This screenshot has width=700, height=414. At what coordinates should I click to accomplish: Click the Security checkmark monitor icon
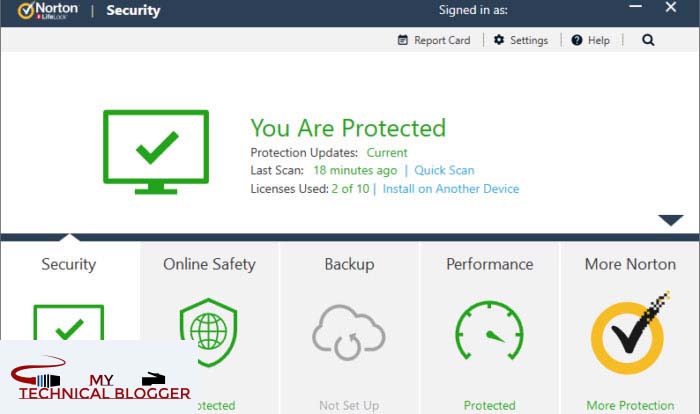click(x=69, y=323)
